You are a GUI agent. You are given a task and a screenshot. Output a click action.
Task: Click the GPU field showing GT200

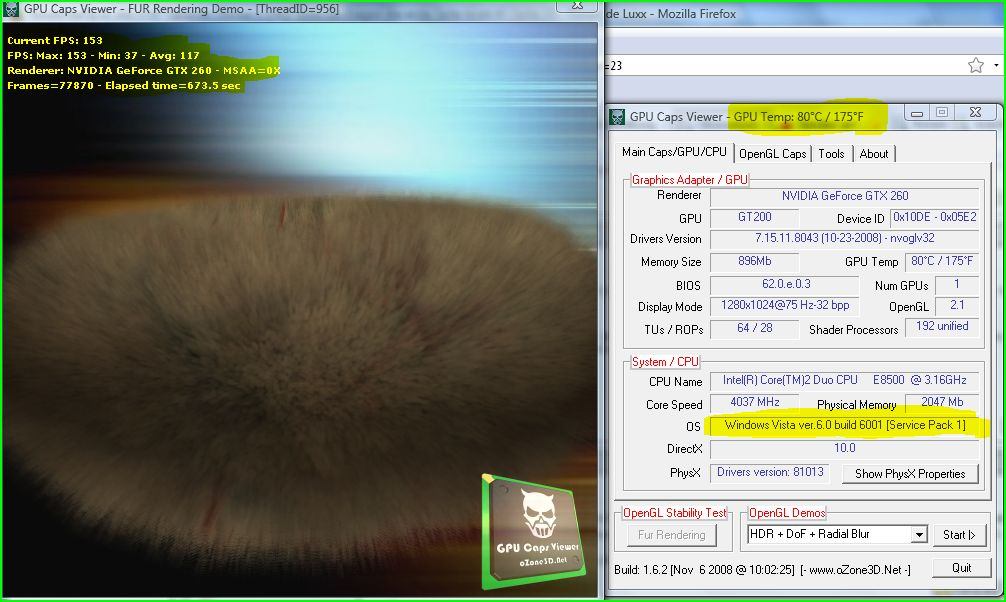coord(754,218)
